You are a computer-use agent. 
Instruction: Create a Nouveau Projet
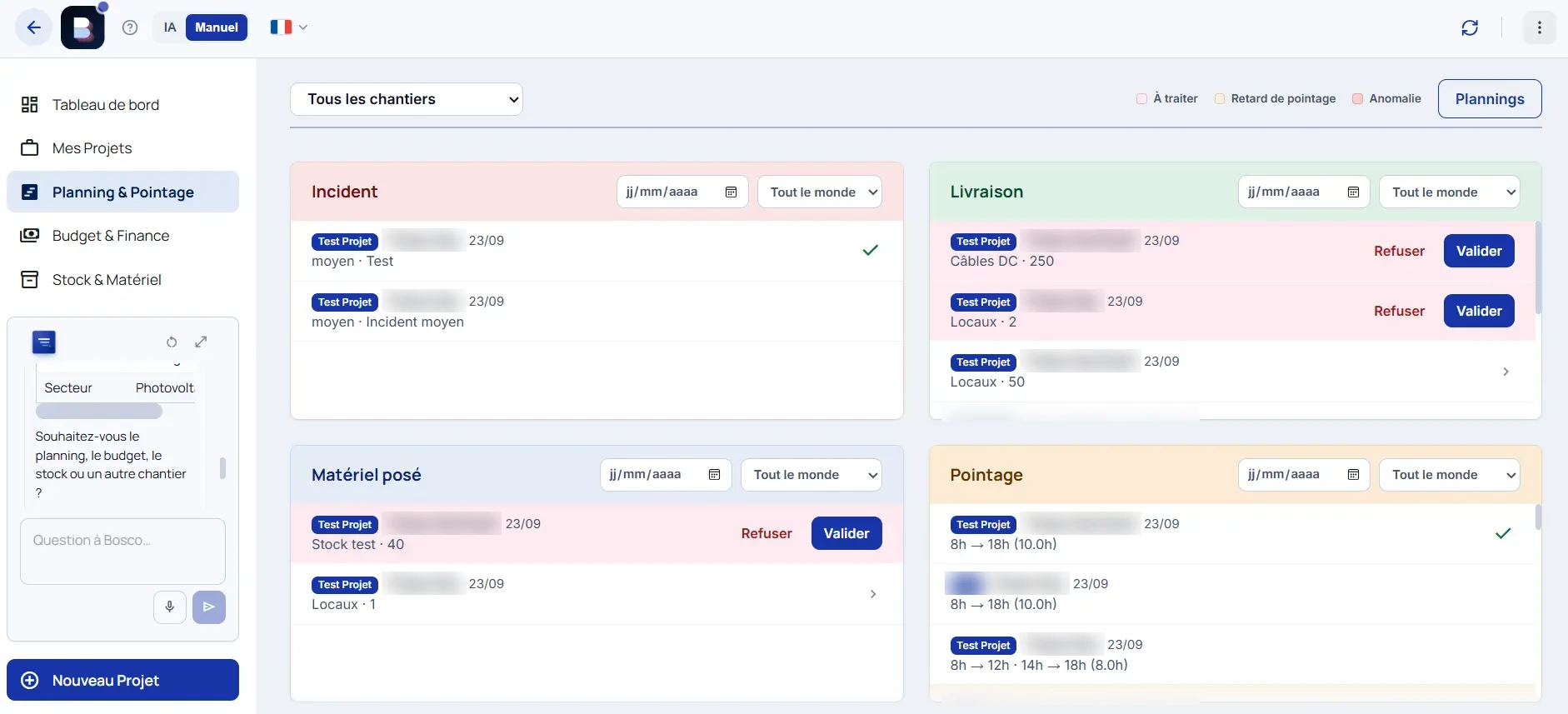click(x=122, y=680)
